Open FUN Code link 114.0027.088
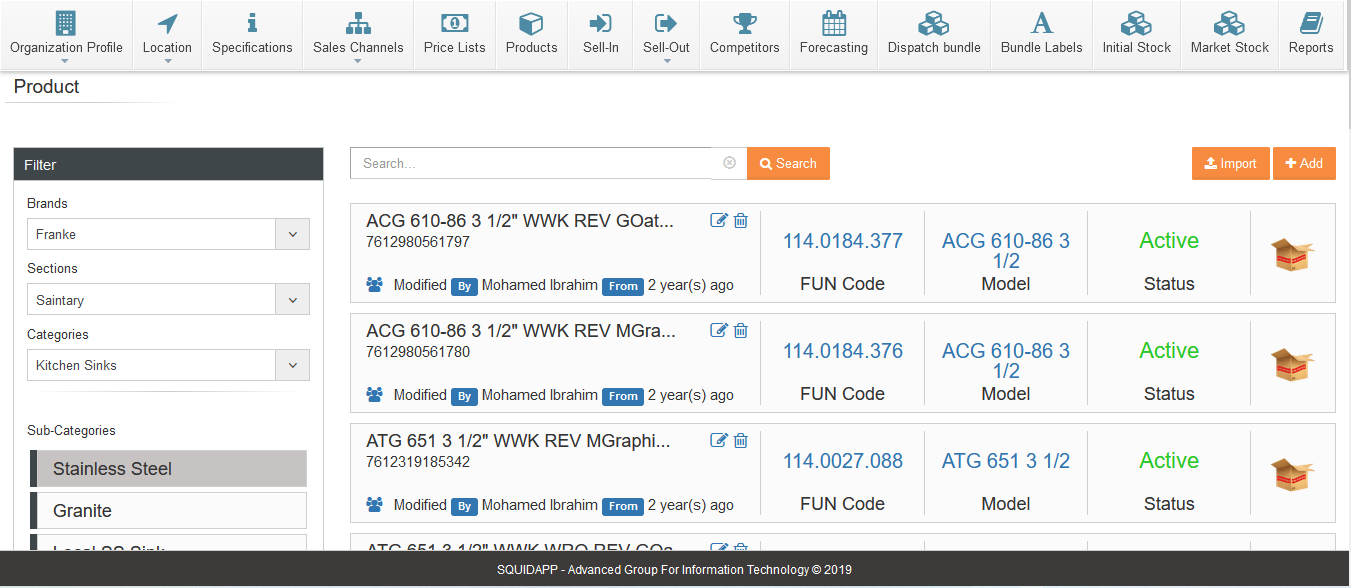Viewport: 1351px width, 588px height. click(x=842, y=461)
